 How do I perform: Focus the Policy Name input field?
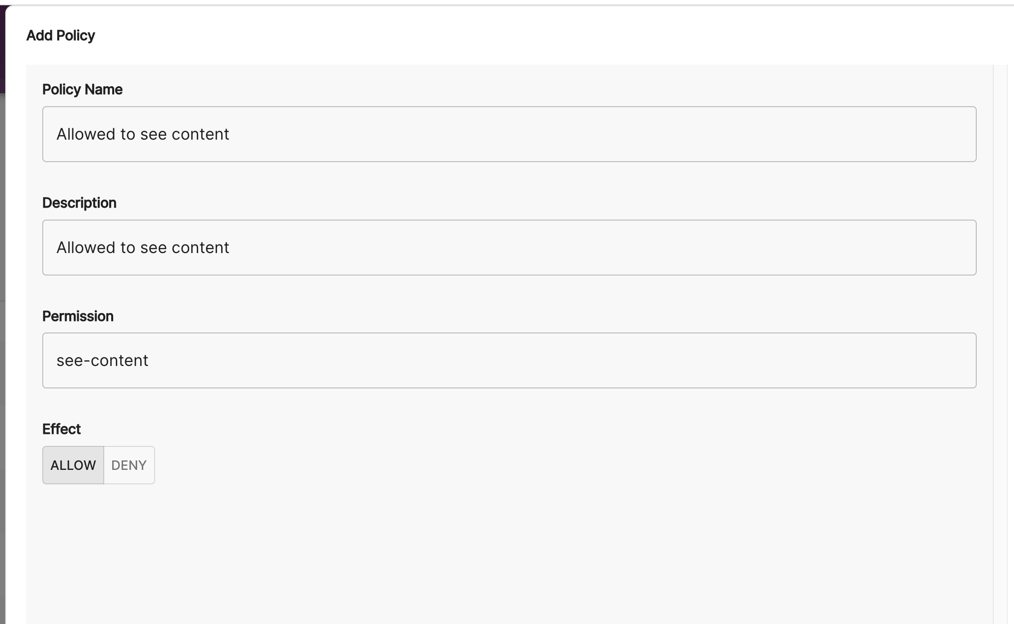point(509,134)
